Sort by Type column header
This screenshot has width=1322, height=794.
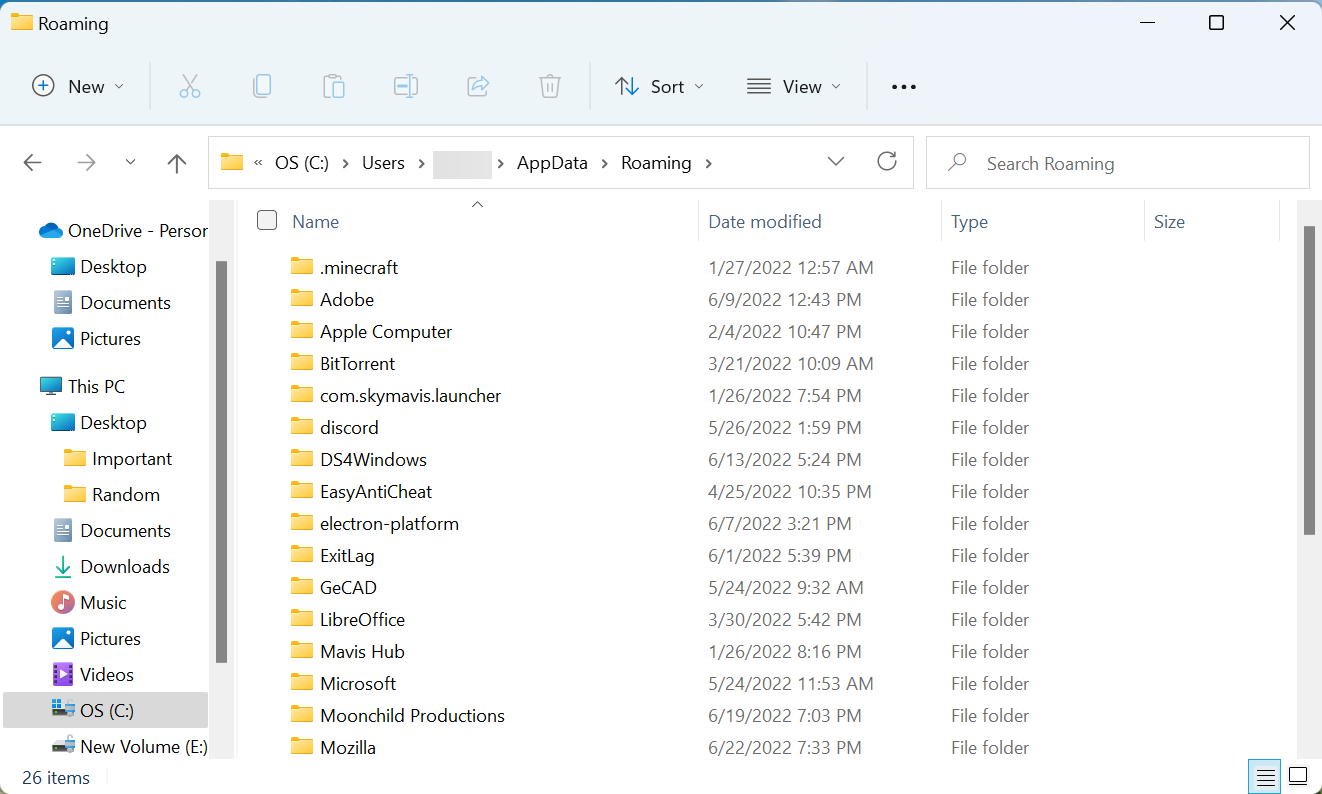tap(969, 222)
